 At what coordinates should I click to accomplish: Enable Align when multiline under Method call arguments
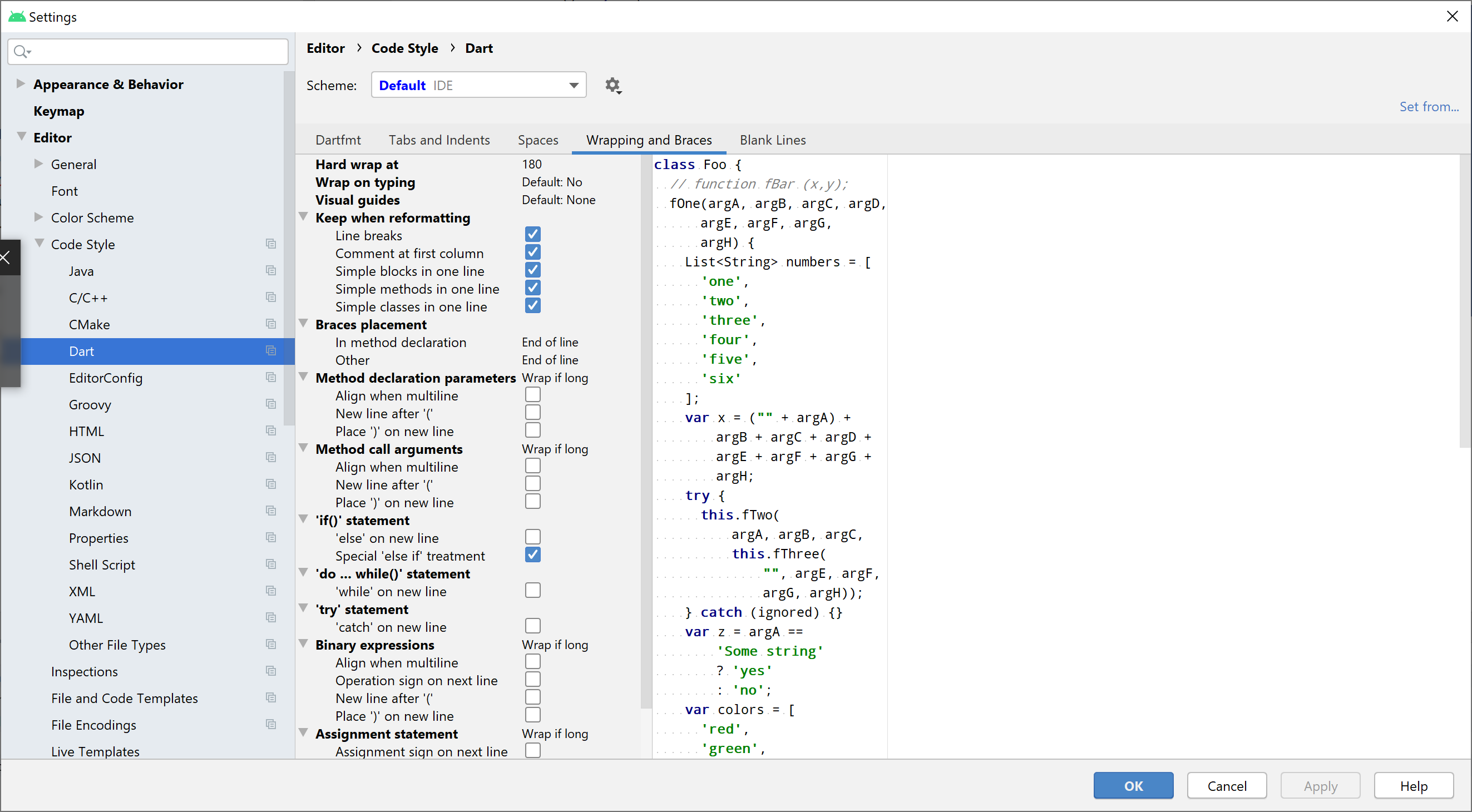(532, 466)
